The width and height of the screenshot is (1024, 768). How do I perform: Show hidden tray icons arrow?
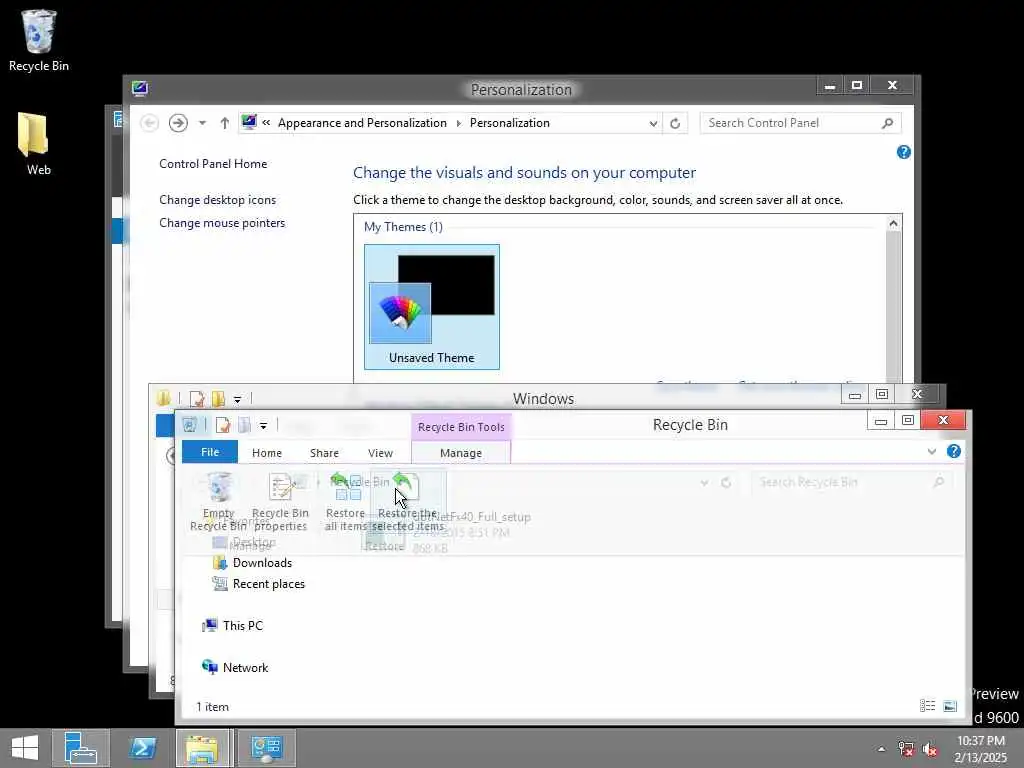tap(881, 749)
